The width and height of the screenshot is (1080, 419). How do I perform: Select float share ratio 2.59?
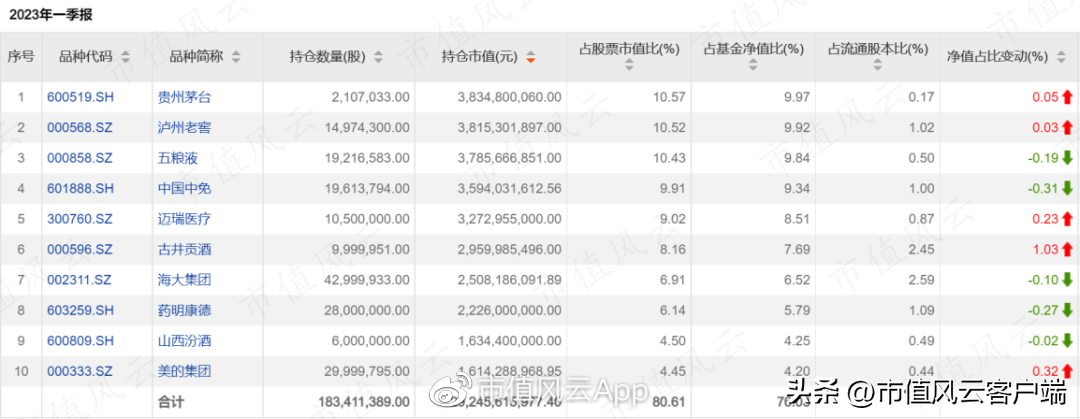(924, 280)
